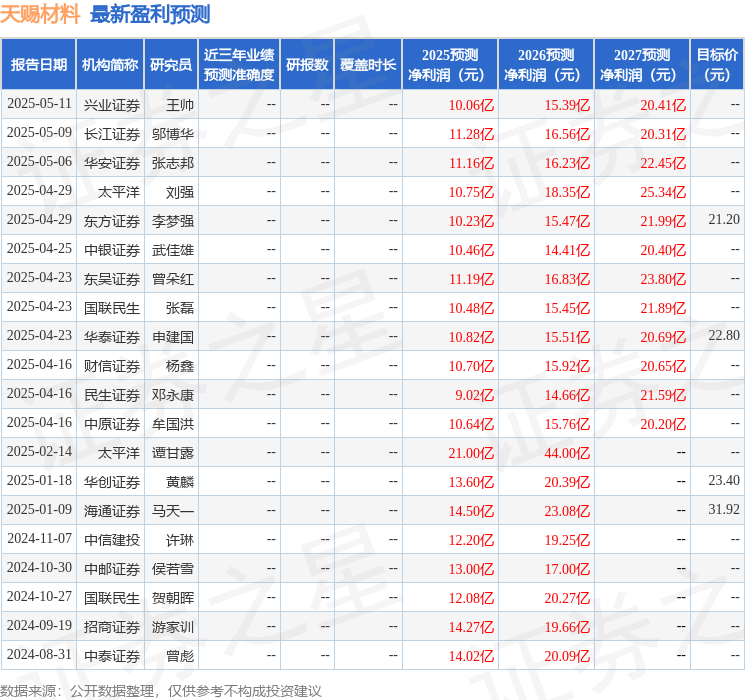Click the 2025预测净利润 column header
745x700 pixels.
pos(450,65)
